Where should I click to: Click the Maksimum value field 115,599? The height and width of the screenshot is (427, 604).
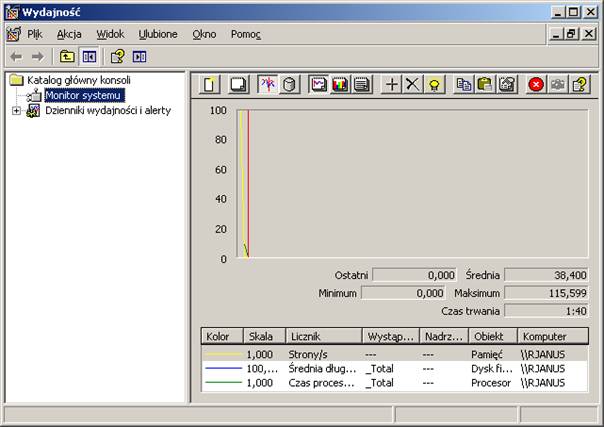coord(546,293)
